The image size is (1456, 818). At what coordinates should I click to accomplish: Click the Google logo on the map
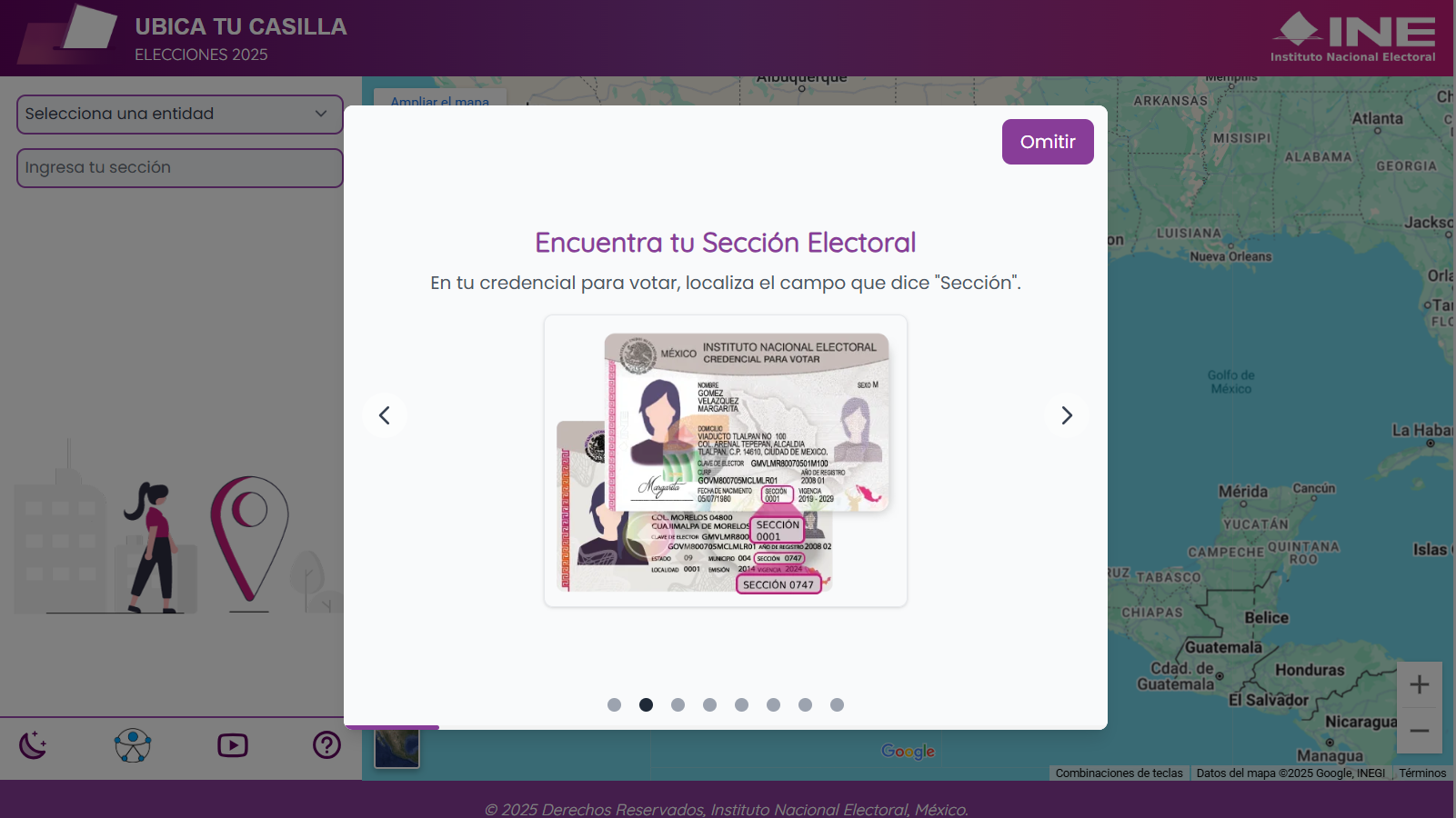(x=908, y=751)
